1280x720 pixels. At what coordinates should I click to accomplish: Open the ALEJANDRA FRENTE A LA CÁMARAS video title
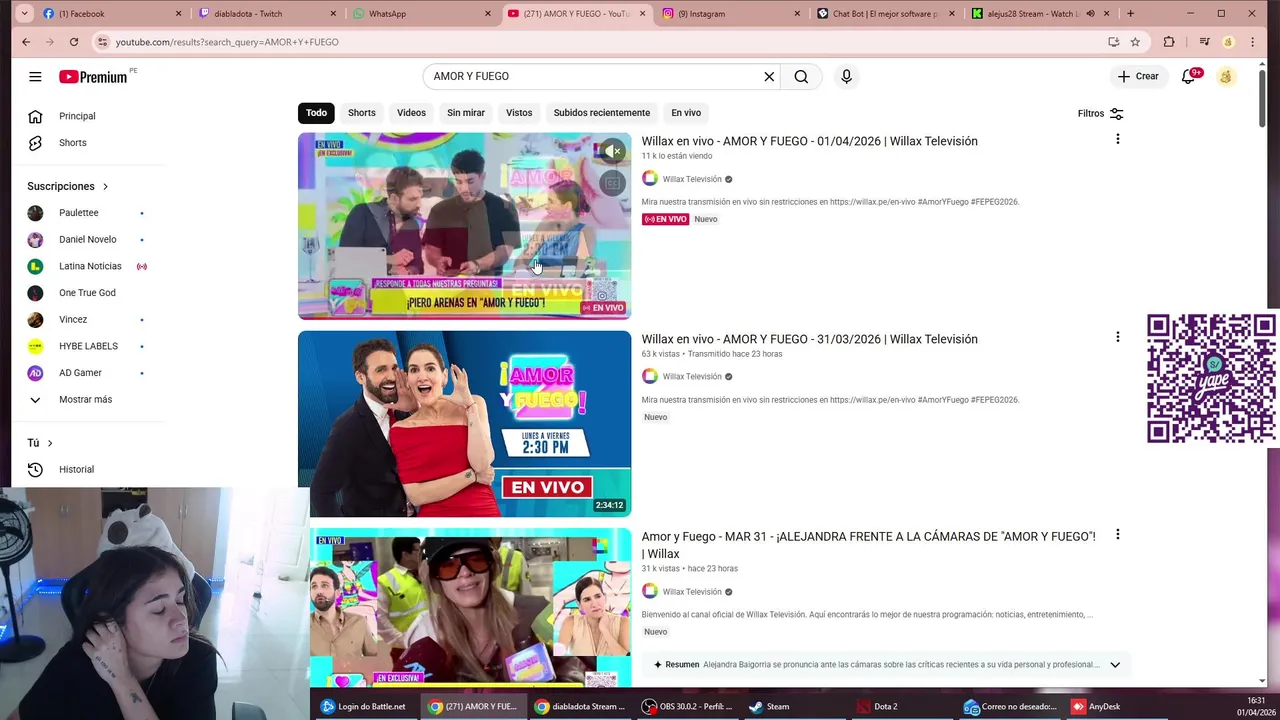coord(868,545)
